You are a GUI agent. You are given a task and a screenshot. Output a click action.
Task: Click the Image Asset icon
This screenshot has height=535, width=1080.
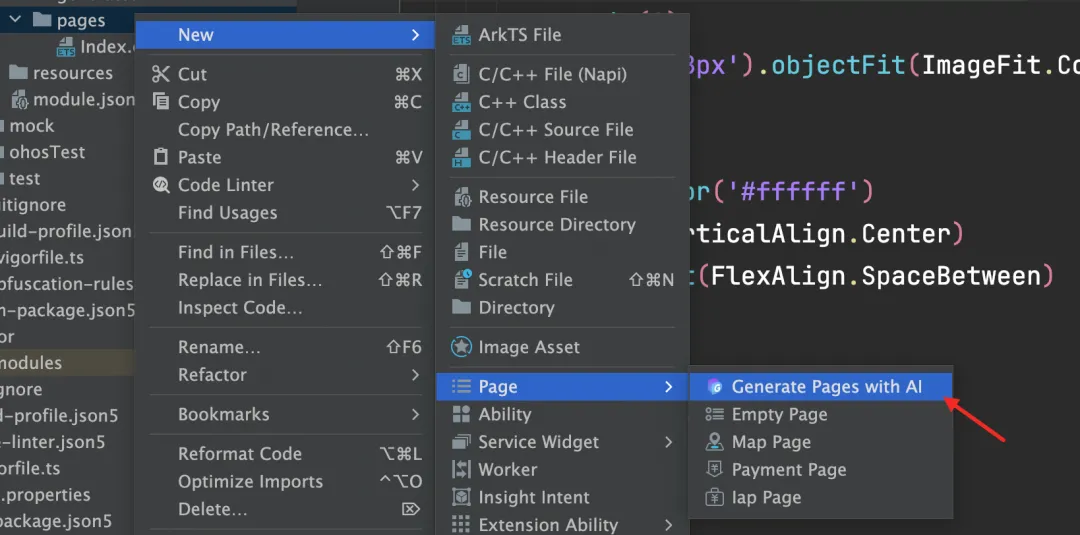[x=461, y=347]
